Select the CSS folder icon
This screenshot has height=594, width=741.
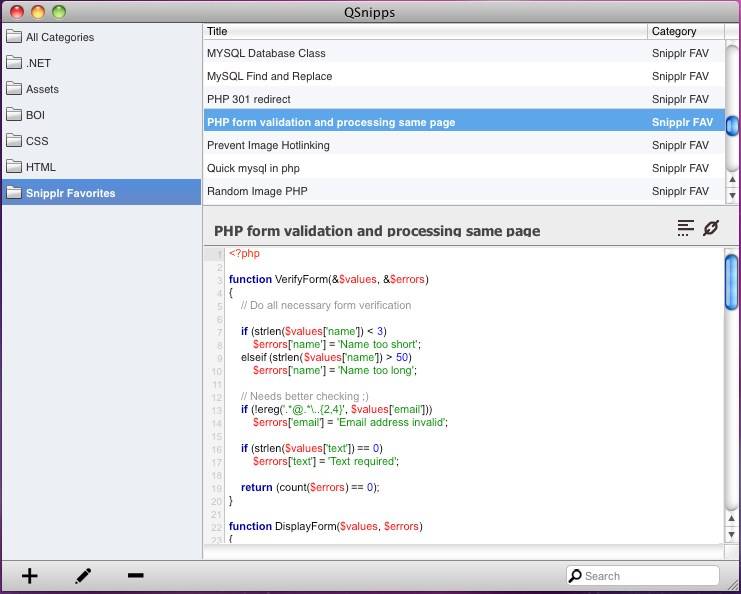[x=14, y=140]
